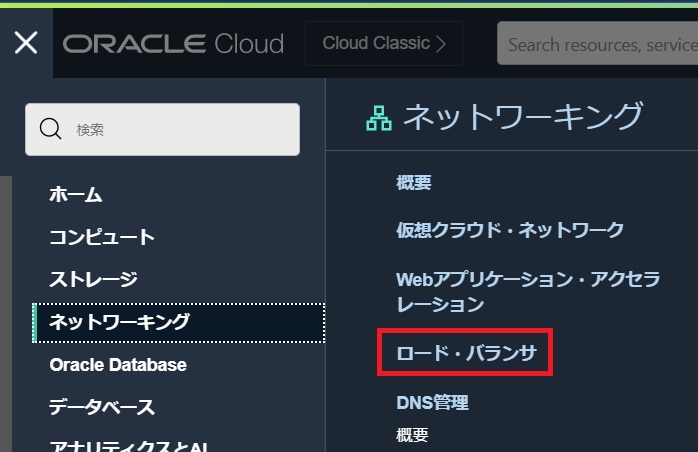Go to 仮想クラウド・ネットワーク
The width and height of the screenshot is (698, 452).
point(510,230)
